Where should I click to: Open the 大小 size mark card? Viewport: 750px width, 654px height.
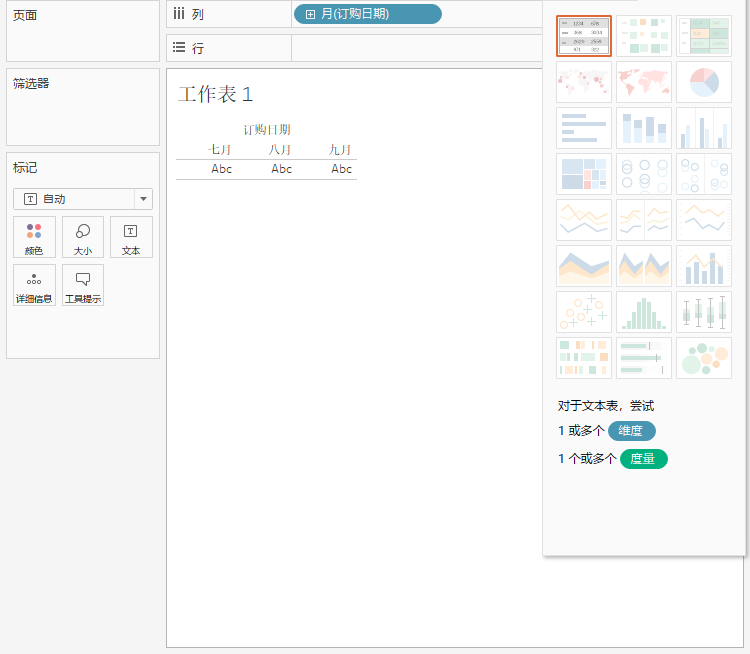pos(83,237)
